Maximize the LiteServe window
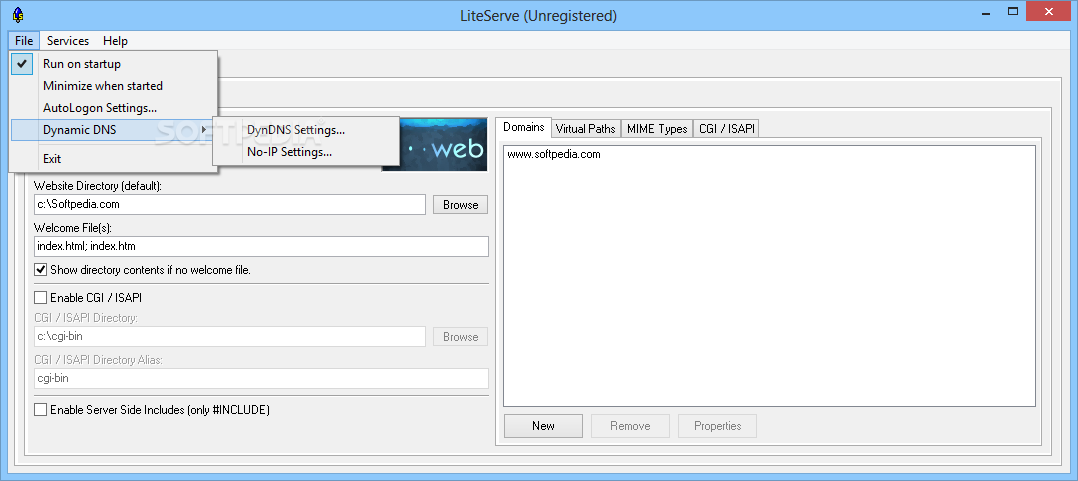 1013,11
